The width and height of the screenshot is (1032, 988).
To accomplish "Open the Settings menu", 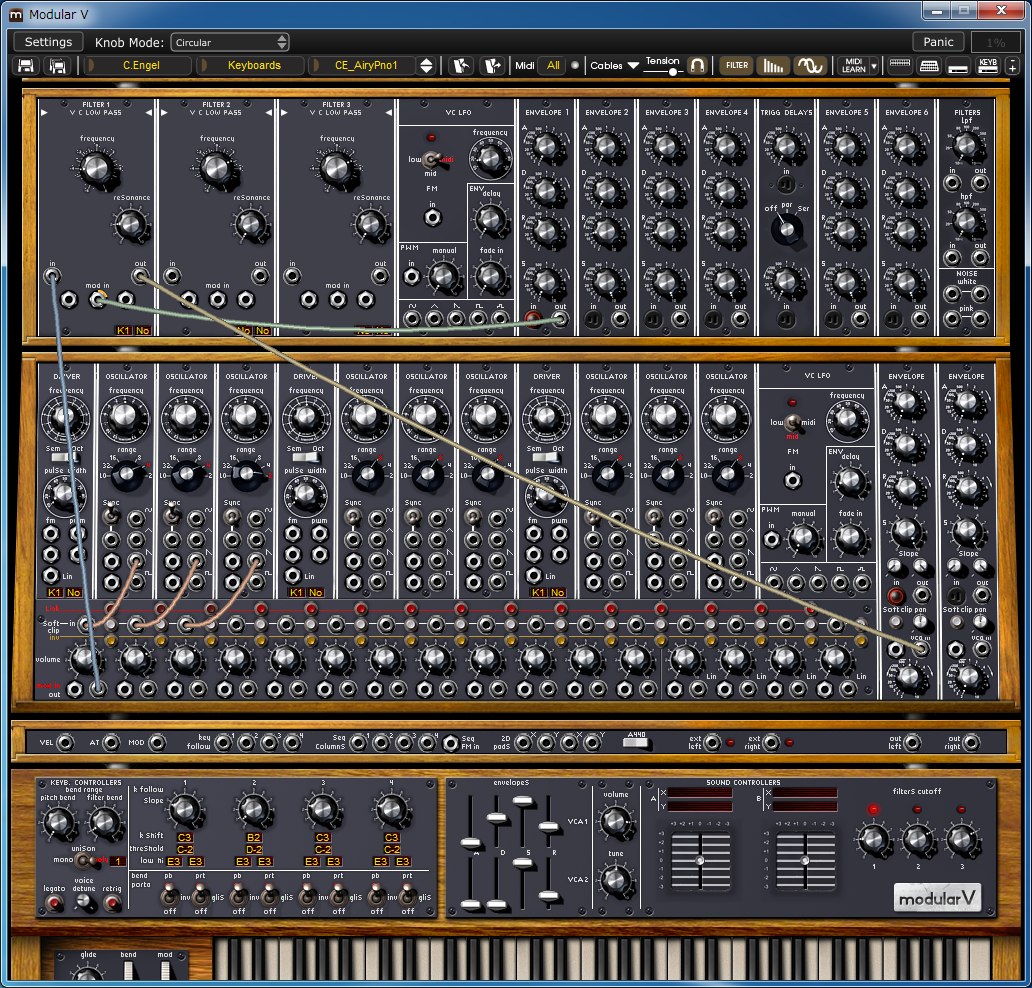I will (48, 41).
